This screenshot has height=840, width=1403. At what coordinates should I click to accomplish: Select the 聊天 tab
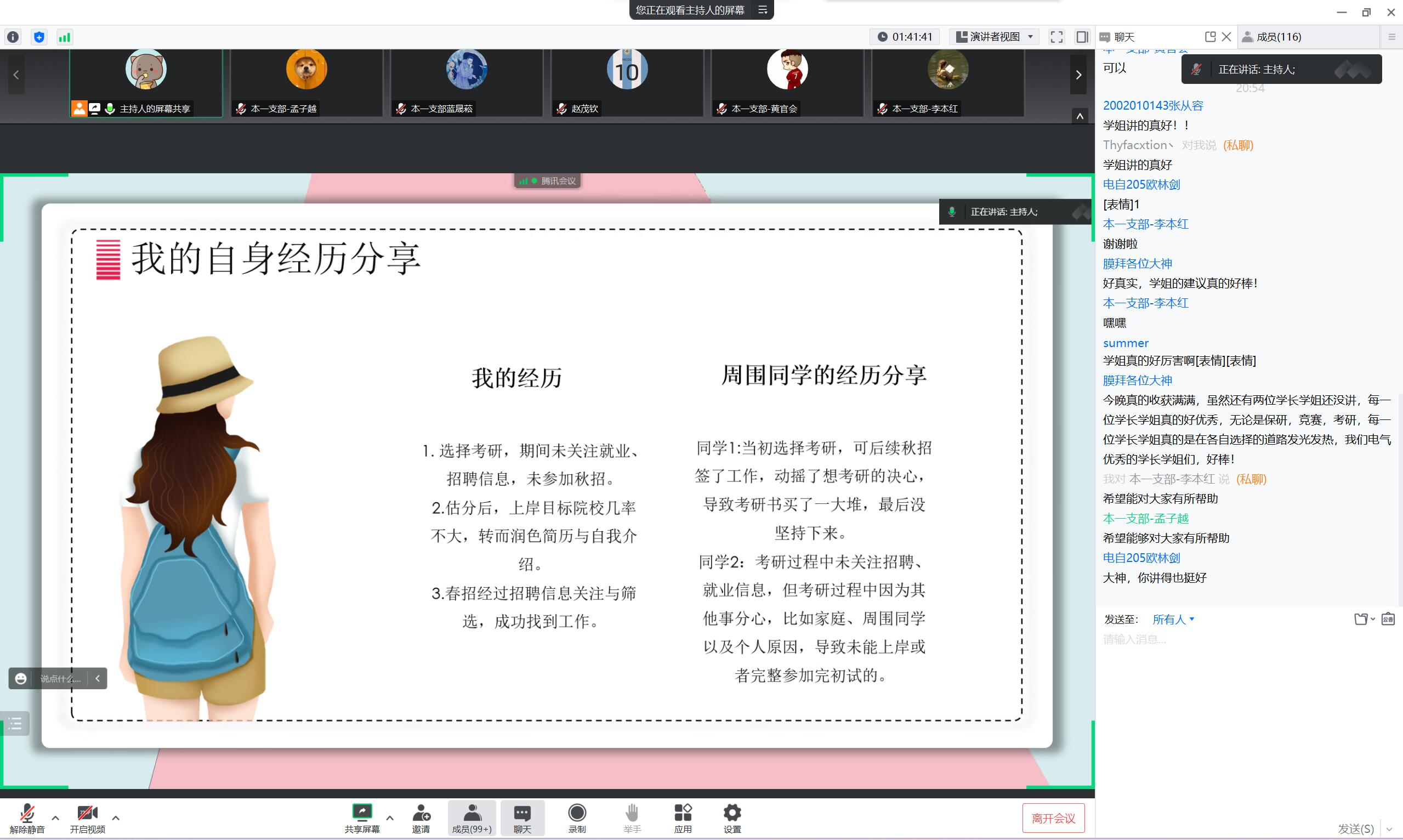1123,36
